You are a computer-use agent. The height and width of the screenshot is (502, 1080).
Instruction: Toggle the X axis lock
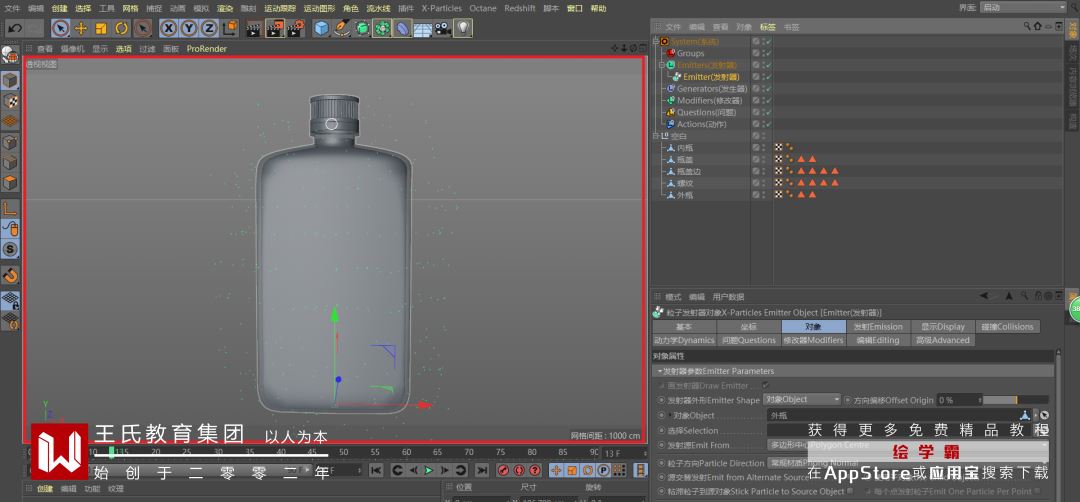pos(168,28)
